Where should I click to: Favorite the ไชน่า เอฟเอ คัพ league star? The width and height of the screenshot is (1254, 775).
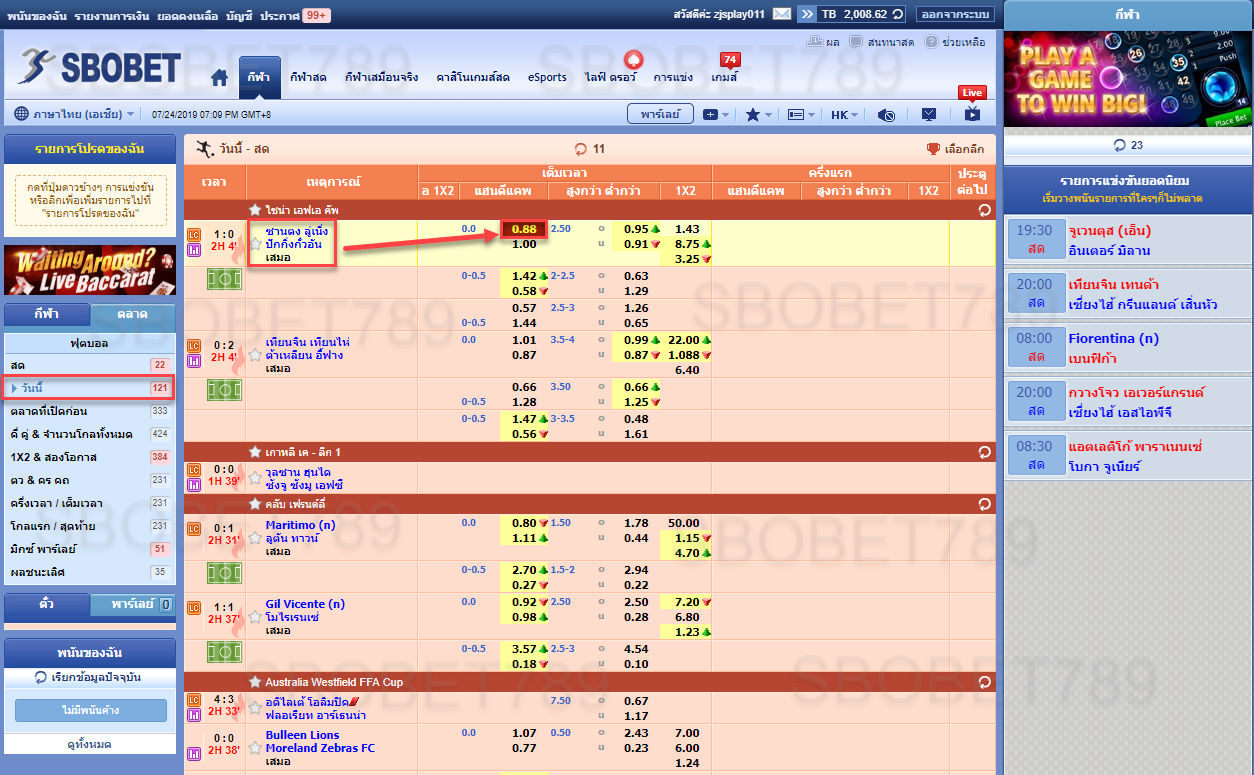[256, 210]
